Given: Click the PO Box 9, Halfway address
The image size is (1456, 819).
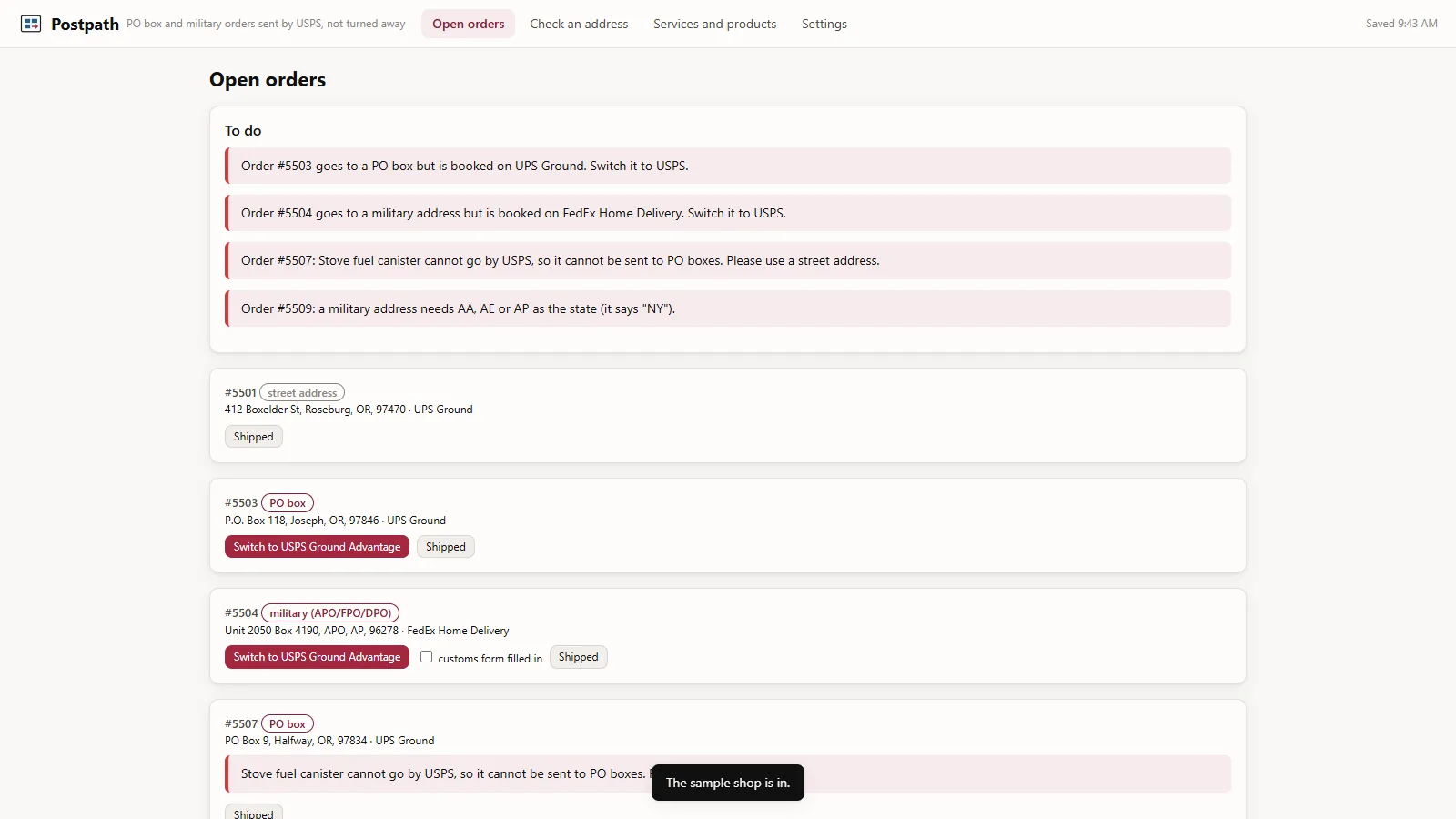Looking at the screenshot, I should click(329, 741).
